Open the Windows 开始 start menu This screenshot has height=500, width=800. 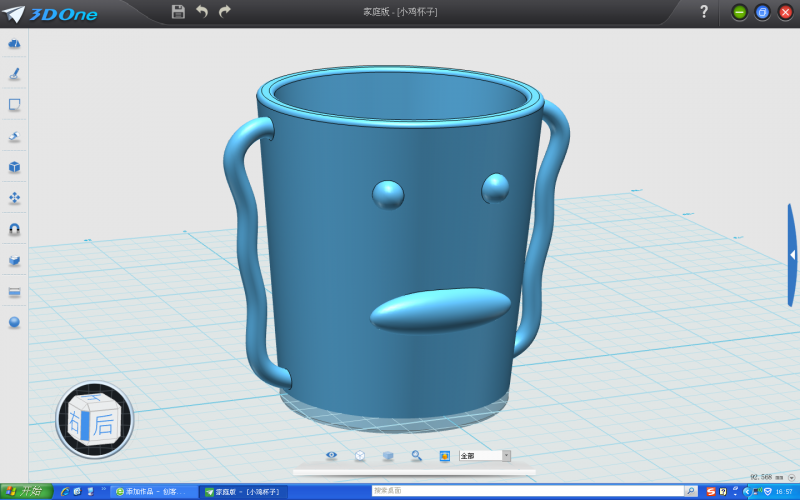(27, 491)
